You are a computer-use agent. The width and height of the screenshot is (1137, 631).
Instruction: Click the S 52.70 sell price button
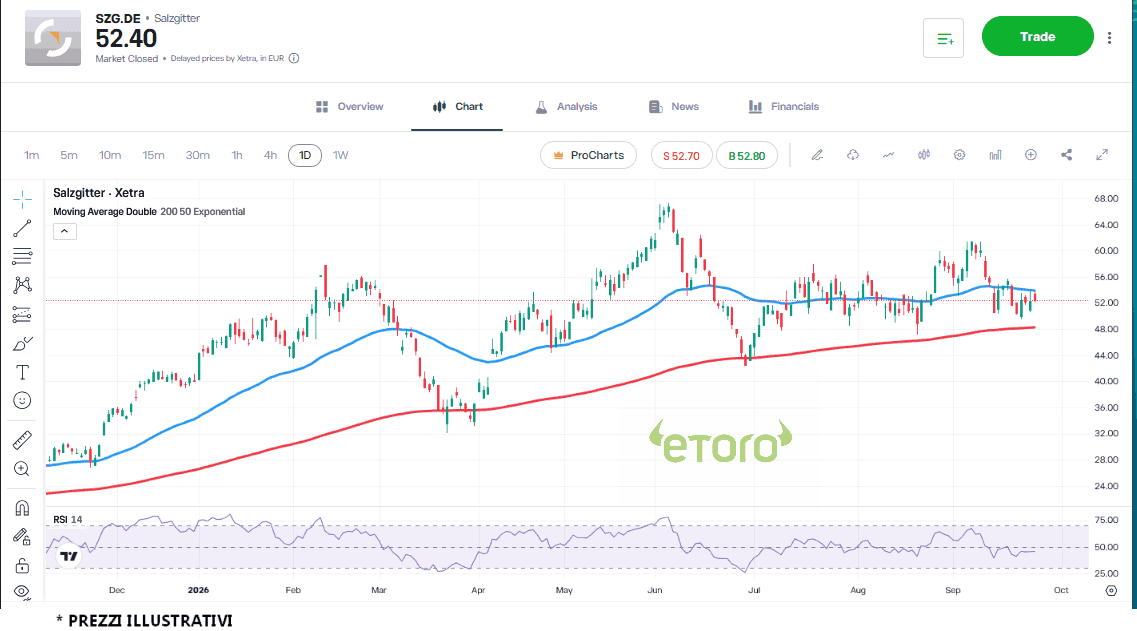[x=681, y=155]
